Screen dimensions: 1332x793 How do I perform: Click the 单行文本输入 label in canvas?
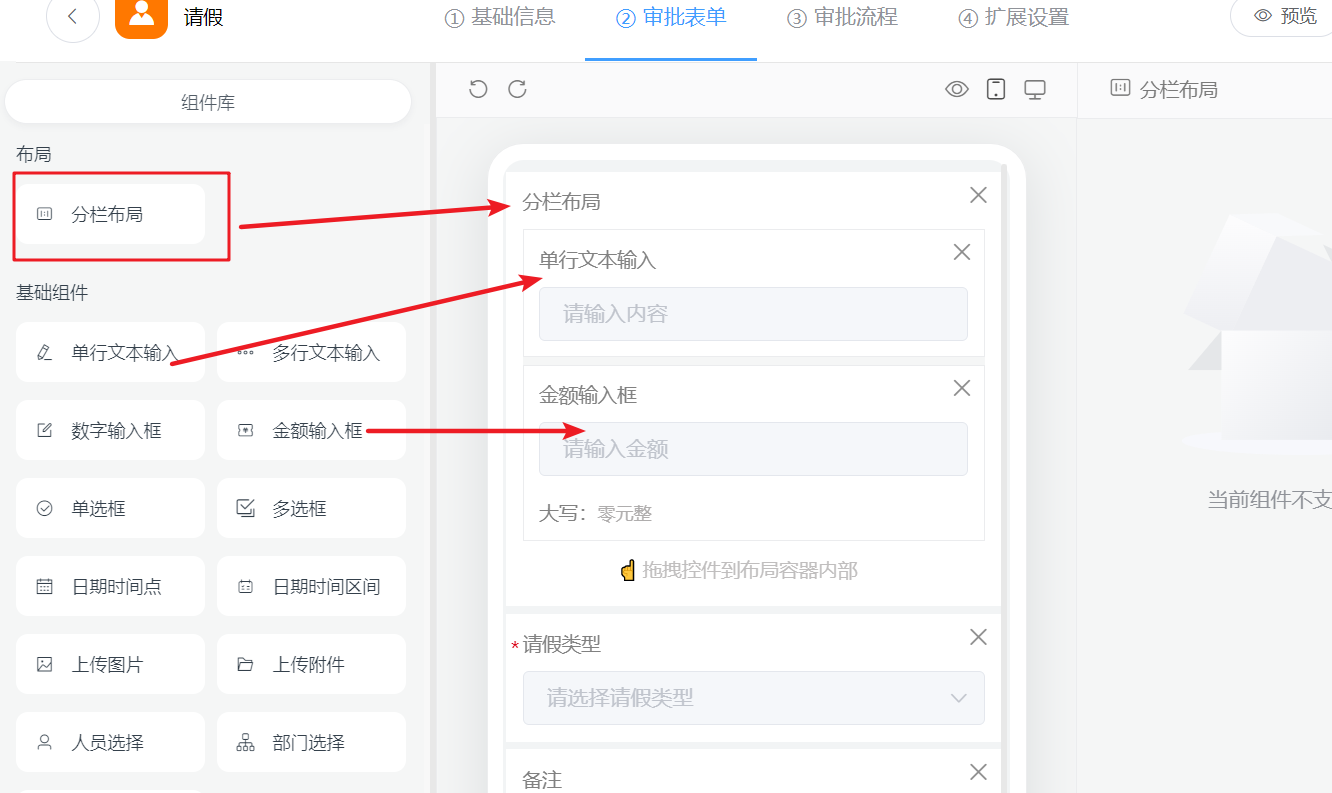pos(597,260)
